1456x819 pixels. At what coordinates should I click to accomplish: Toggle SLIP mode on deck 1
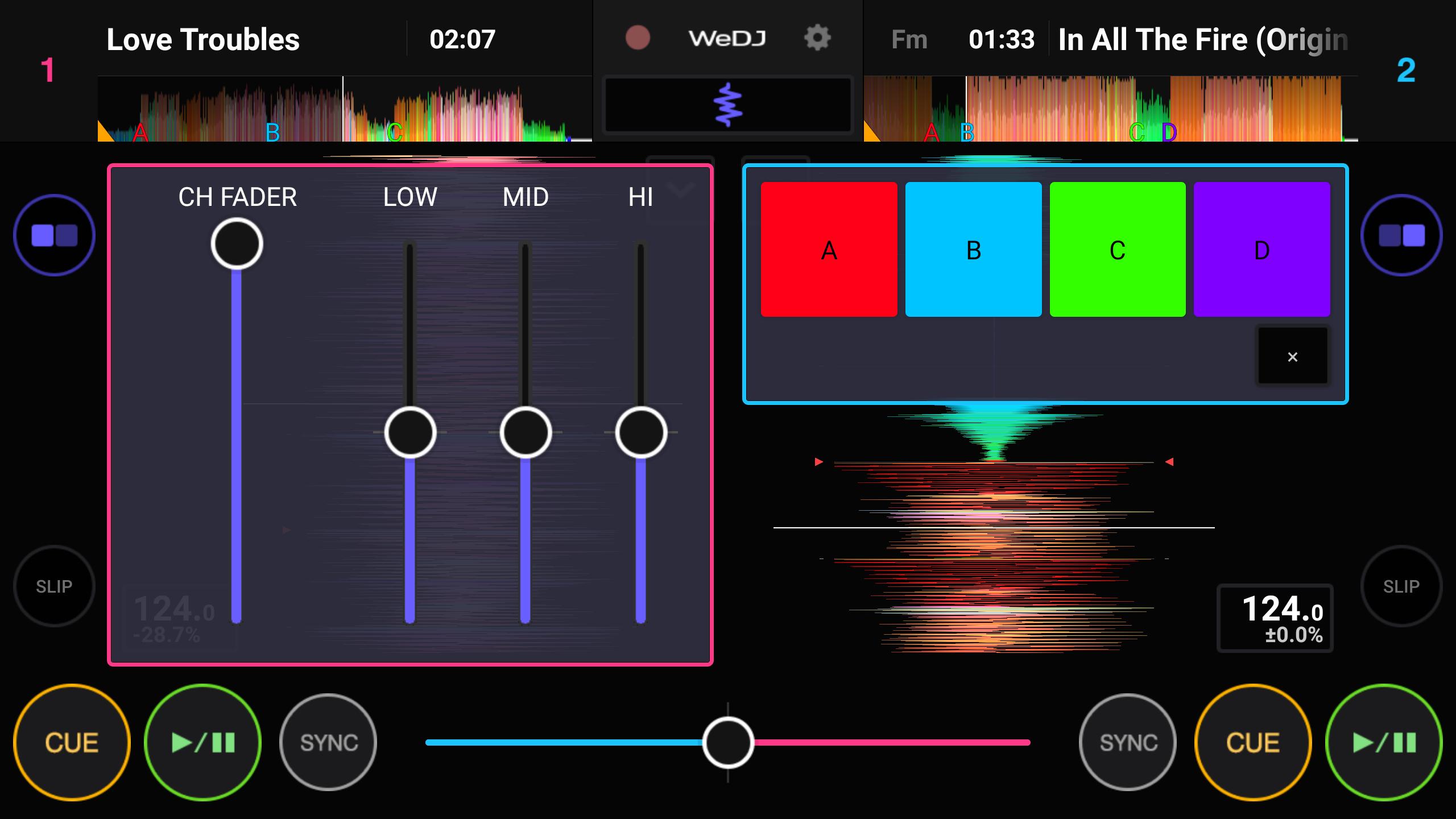point(54,586)
